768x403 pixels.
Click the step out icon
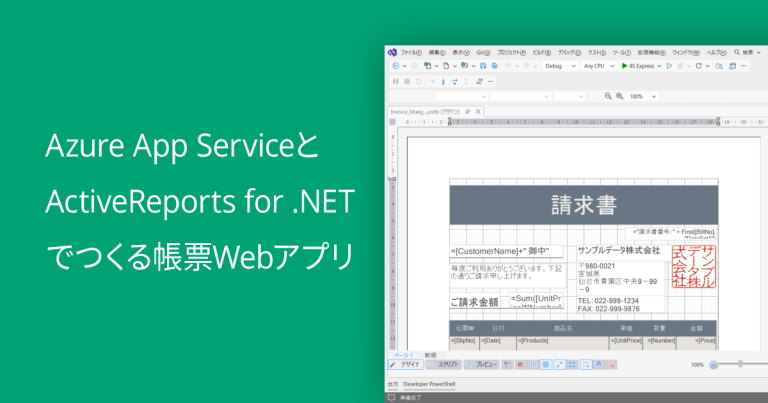tap(466, 82)
